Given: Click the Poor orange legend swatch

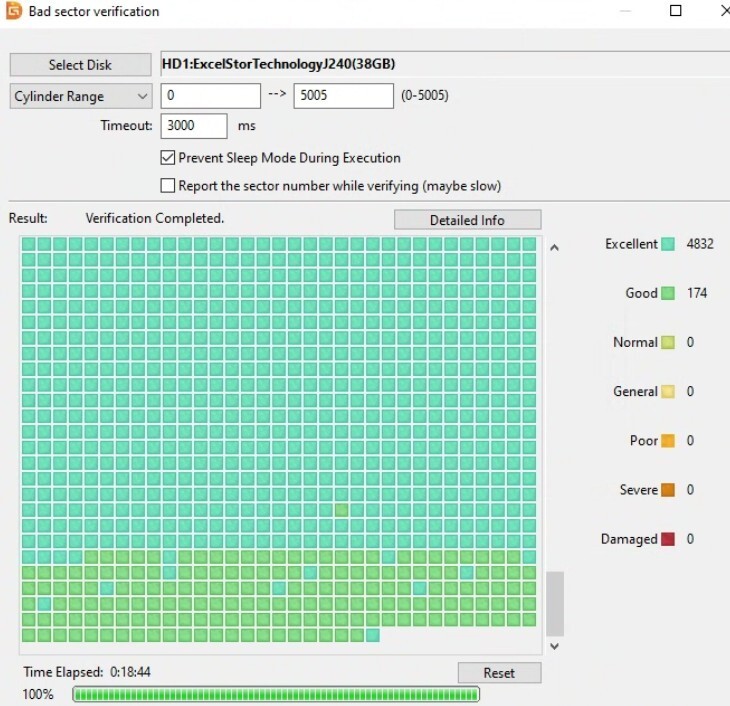Looking at the screenshot, I should point(668,441).
